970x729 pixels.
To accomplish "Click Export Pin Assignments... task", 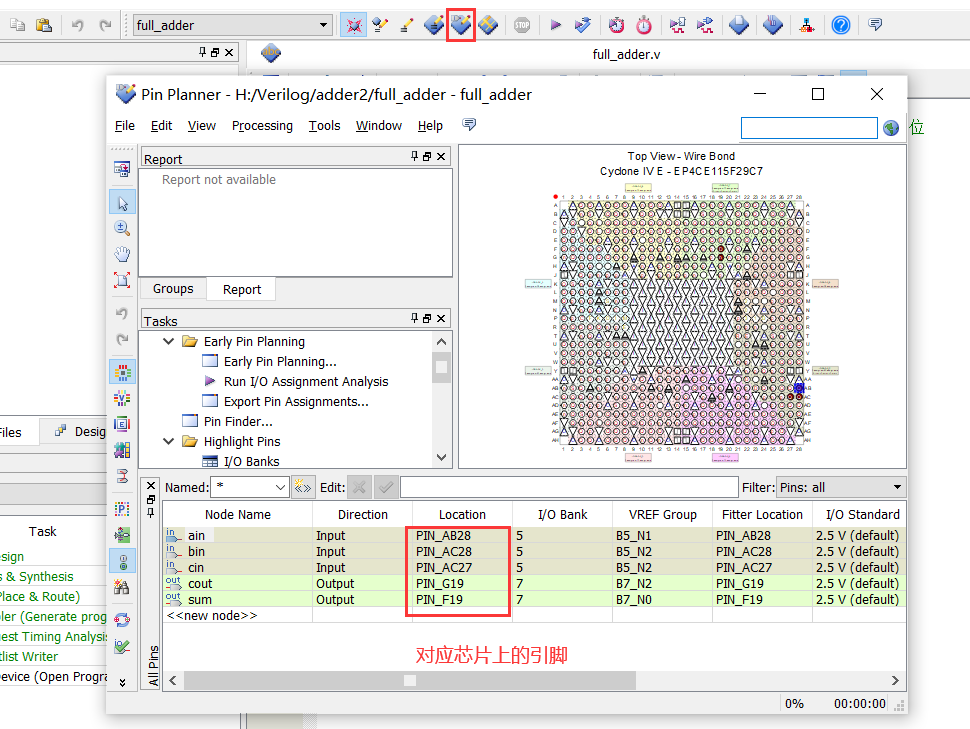I will tap(296, 402).
